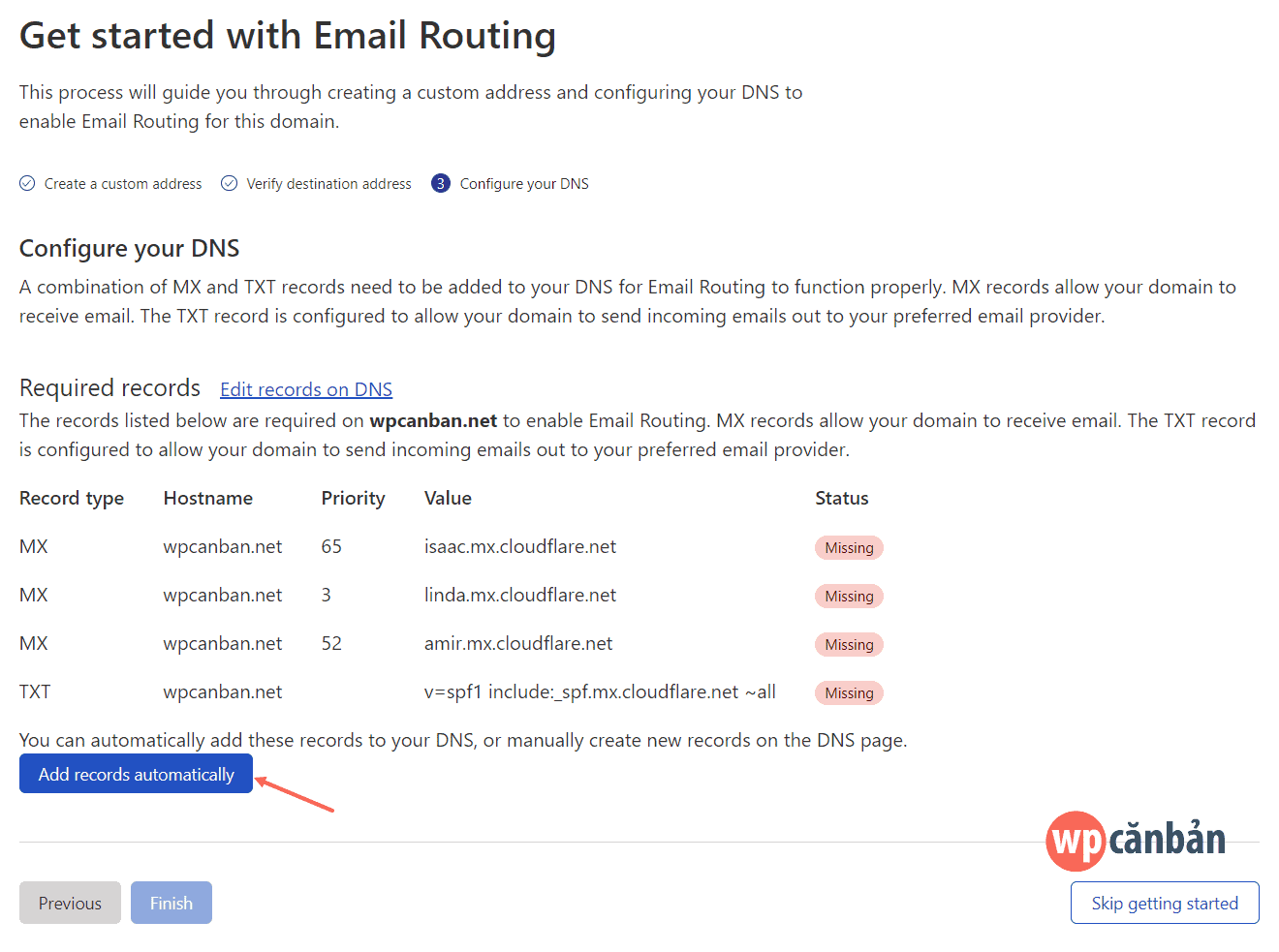Click the Finish button

172,903
